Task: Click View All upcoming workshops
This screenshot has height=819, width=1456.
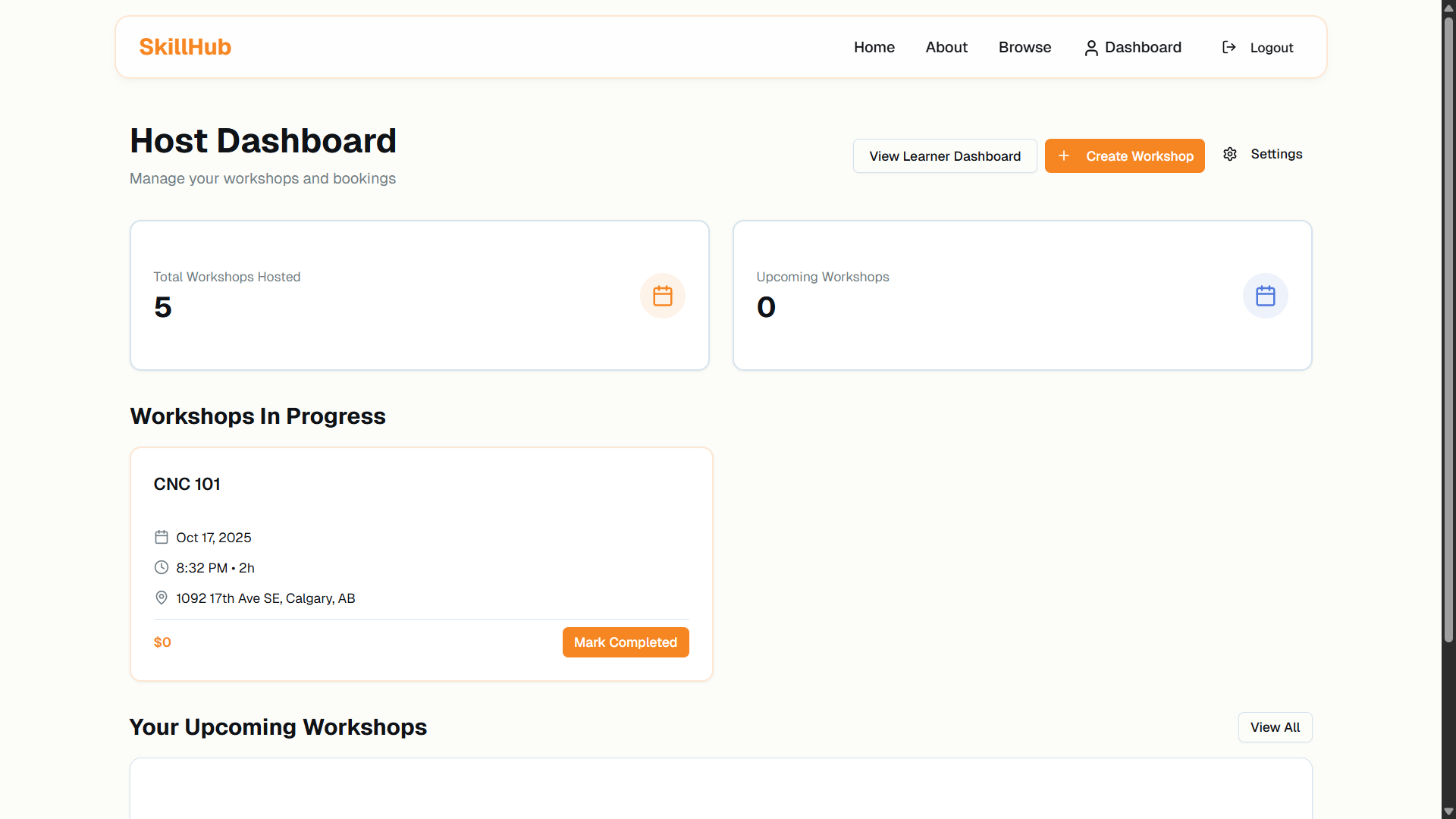Action: (x=1275, y=727)
